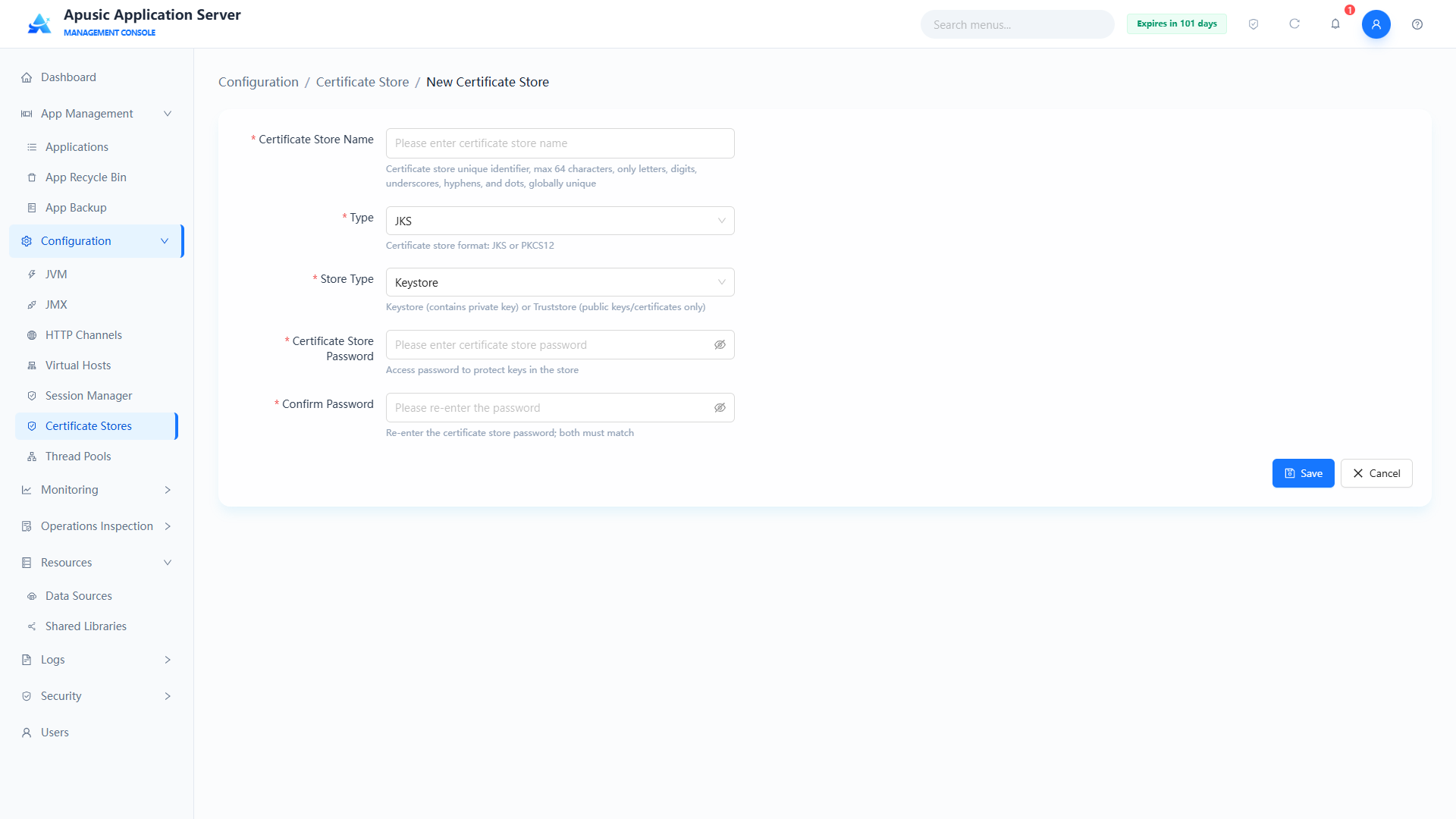Focus the Certificate Store Password field
This screenshot has width=1456, height=819.
point(560,345)
